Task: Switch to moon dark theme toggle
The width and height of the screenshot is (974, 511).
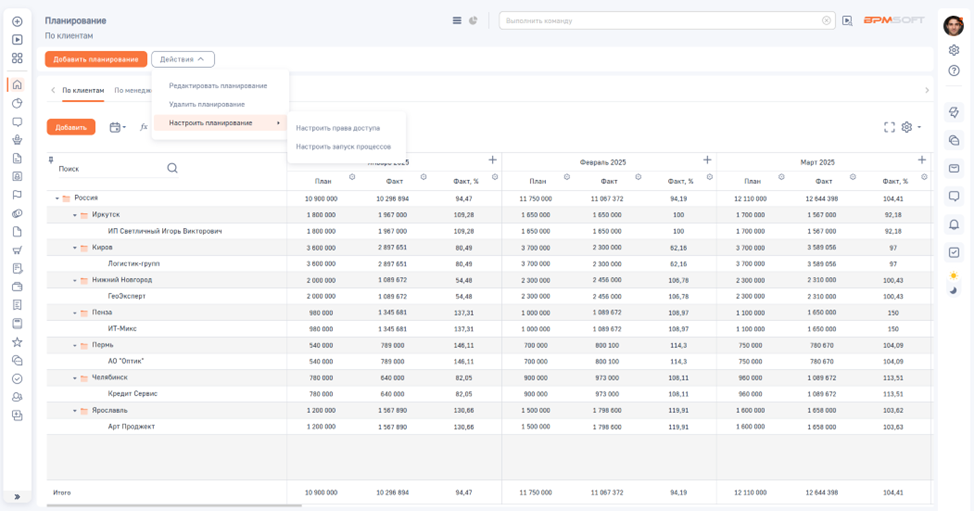Action: click(954, 290)
